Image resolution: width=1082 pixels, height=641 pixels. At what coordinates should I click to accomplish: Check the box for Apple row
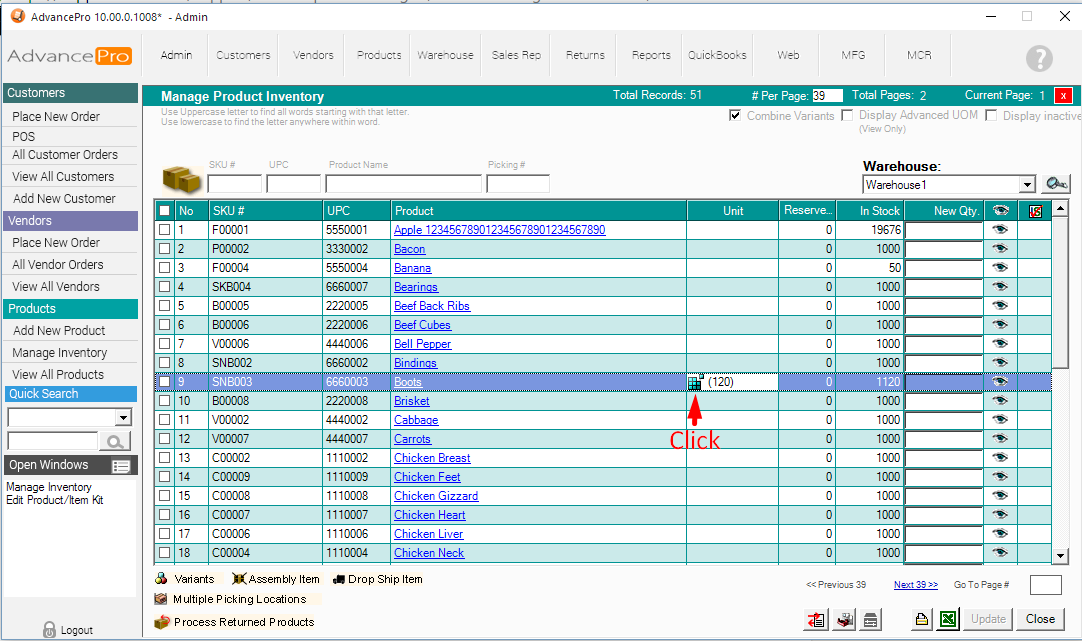164,230
